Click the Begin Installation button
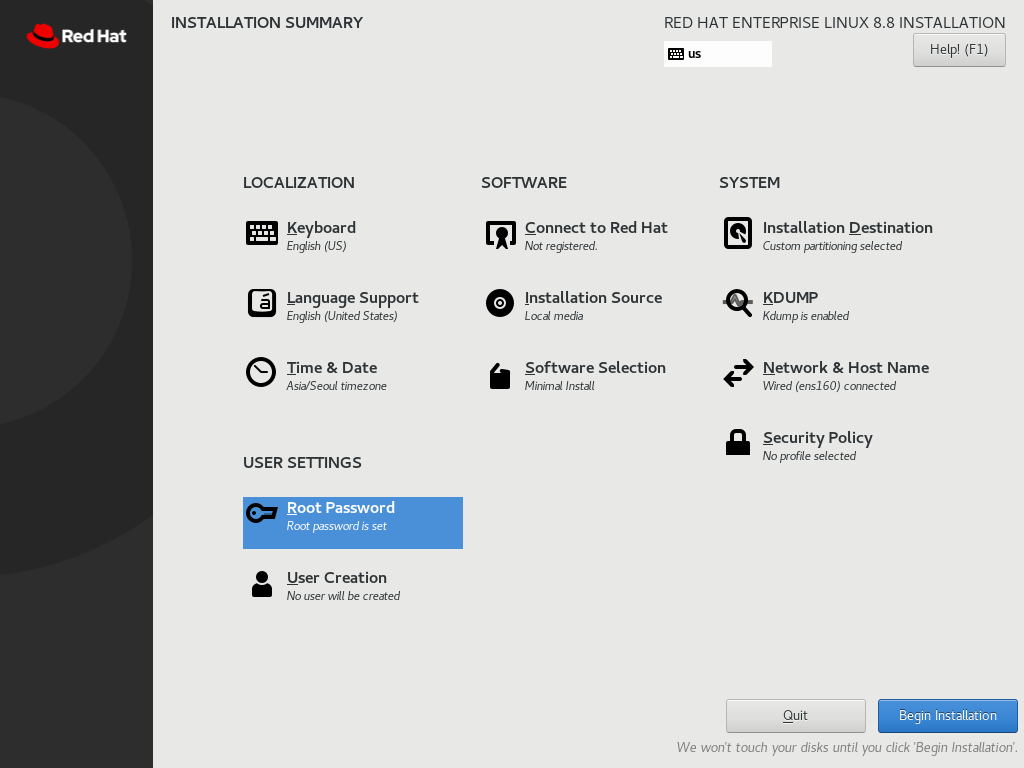Viewport: 1024px width, 768px height. pyautogui.click(x=948, y=716)
